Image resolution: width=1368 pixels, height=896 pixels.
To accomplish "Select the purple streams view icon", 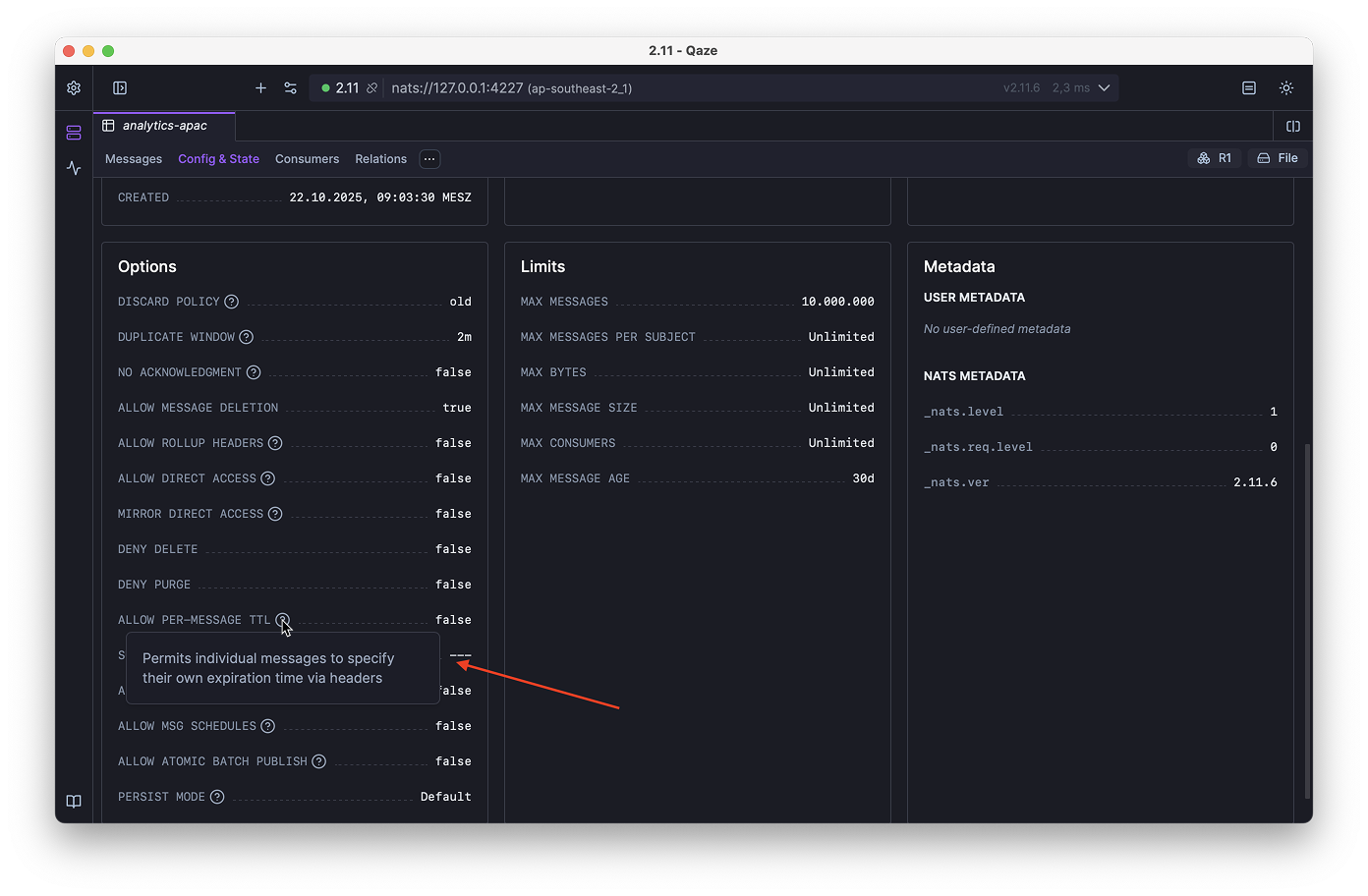I will [73, 132].
